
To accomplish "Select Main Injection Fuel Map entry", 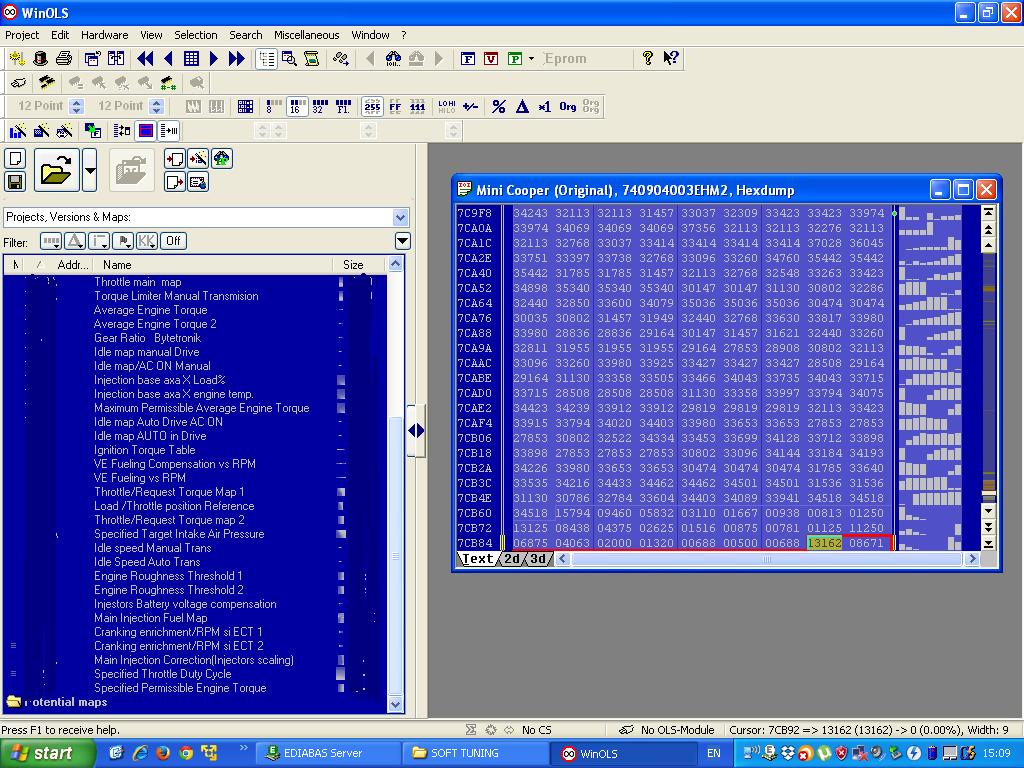I will click(150, 618).
